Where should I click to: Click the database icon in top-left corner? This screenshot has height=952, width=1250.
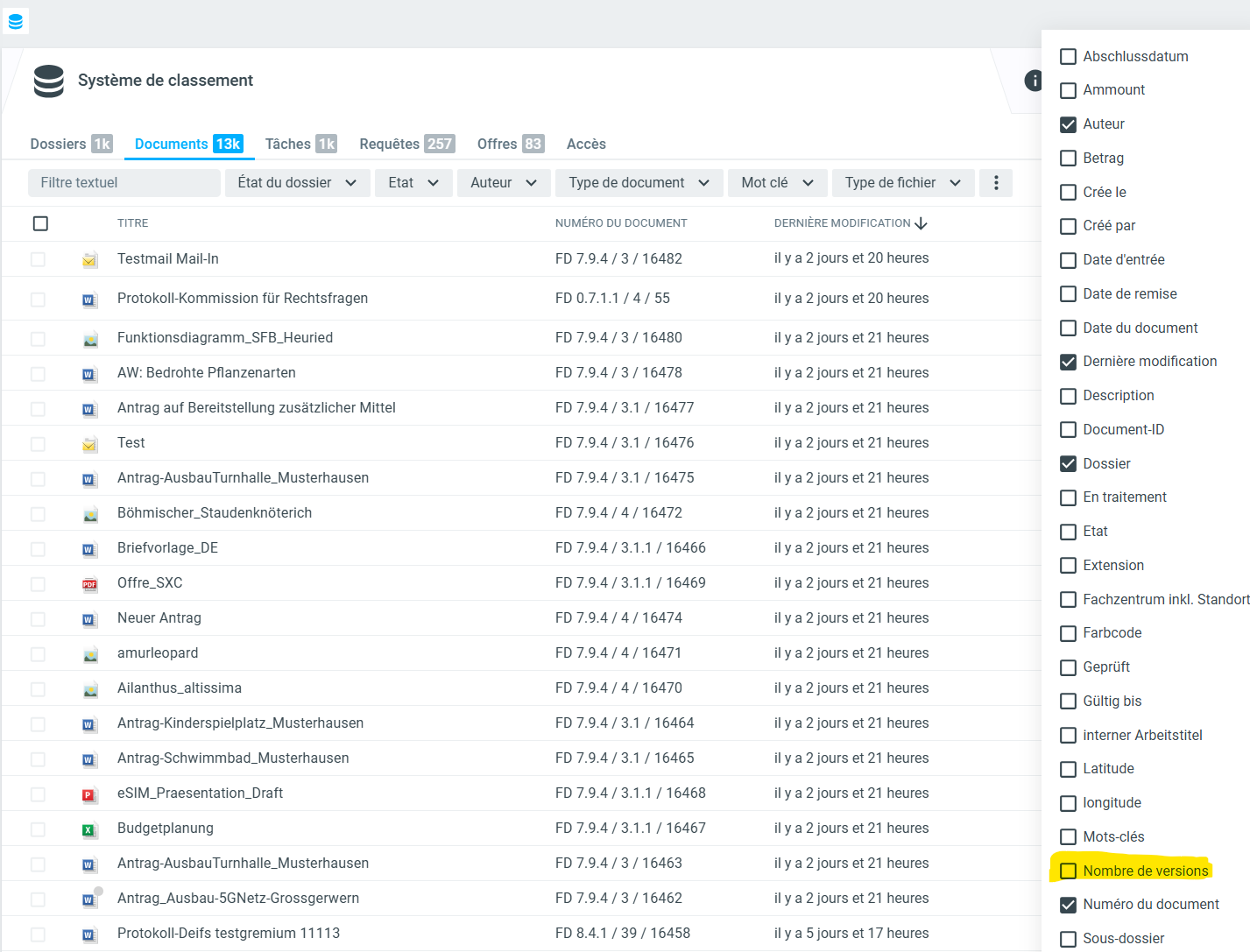pos(16,21)
